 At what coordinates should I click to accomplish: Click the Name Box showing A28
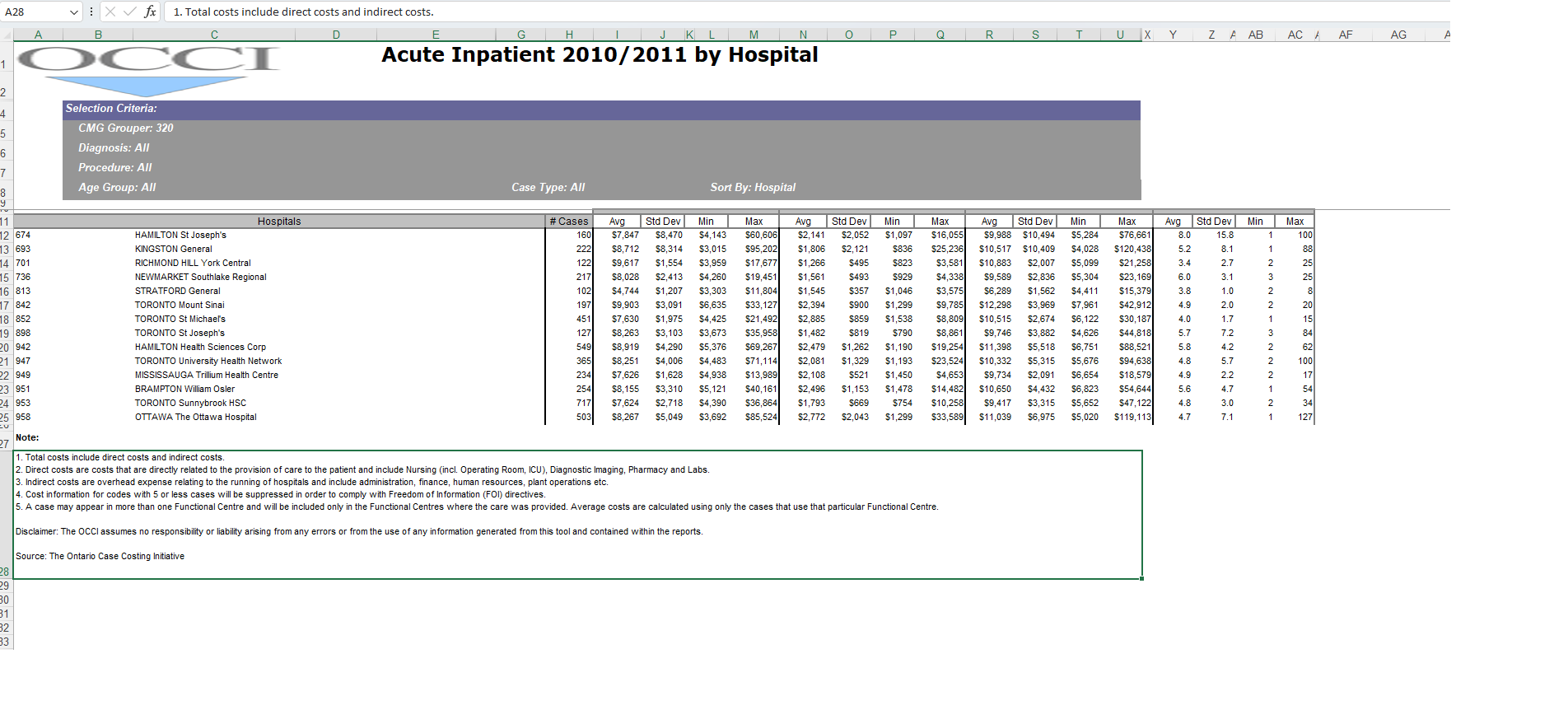click(x=35, y=12)
